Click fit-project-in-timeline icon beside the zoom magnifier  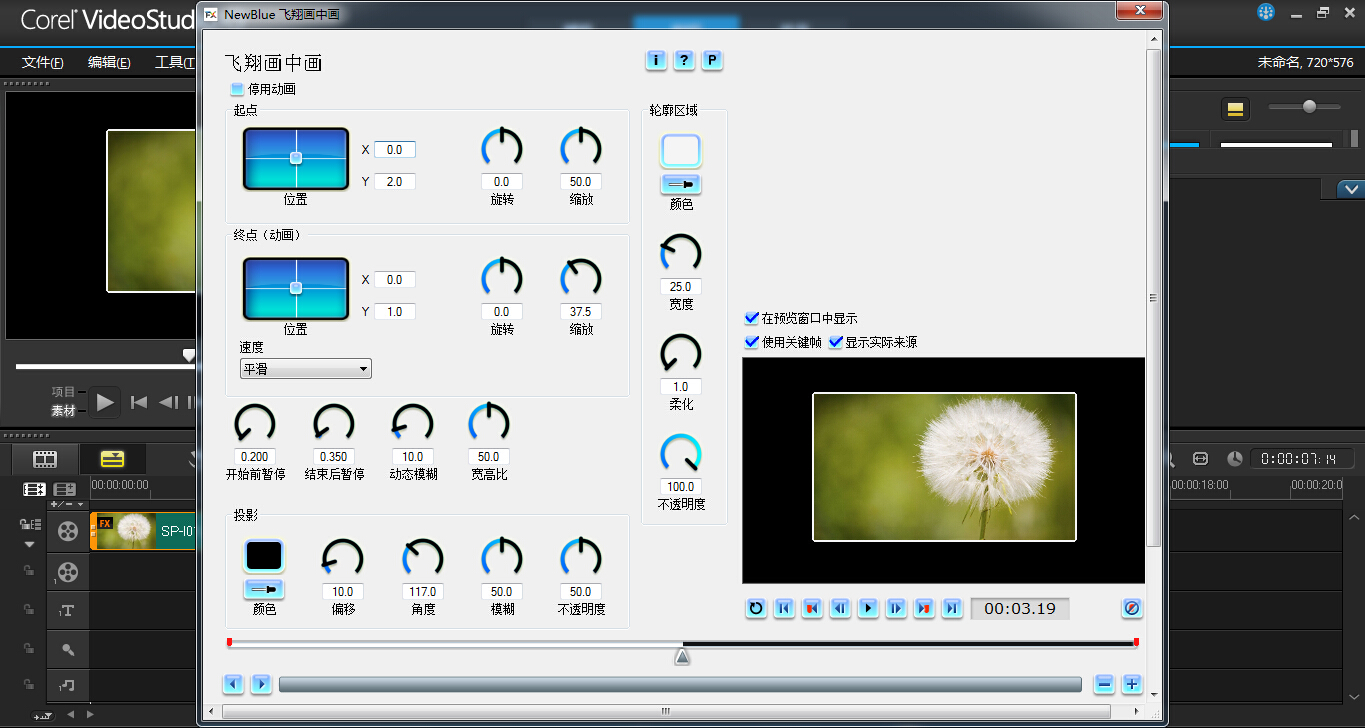(1201, 458)
